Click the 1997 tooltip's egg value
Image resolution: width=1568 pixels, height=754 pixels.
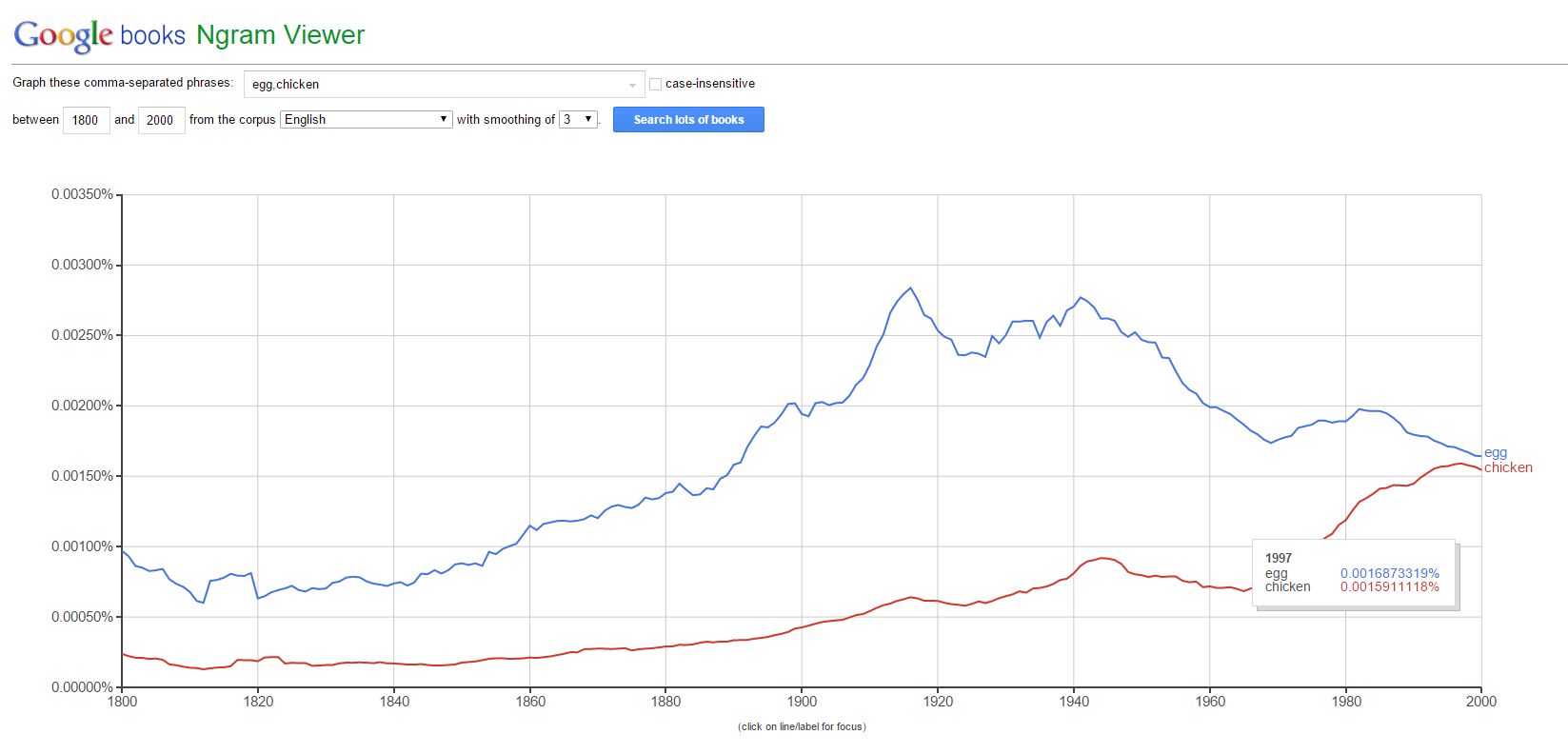[x=1389, y=573]
